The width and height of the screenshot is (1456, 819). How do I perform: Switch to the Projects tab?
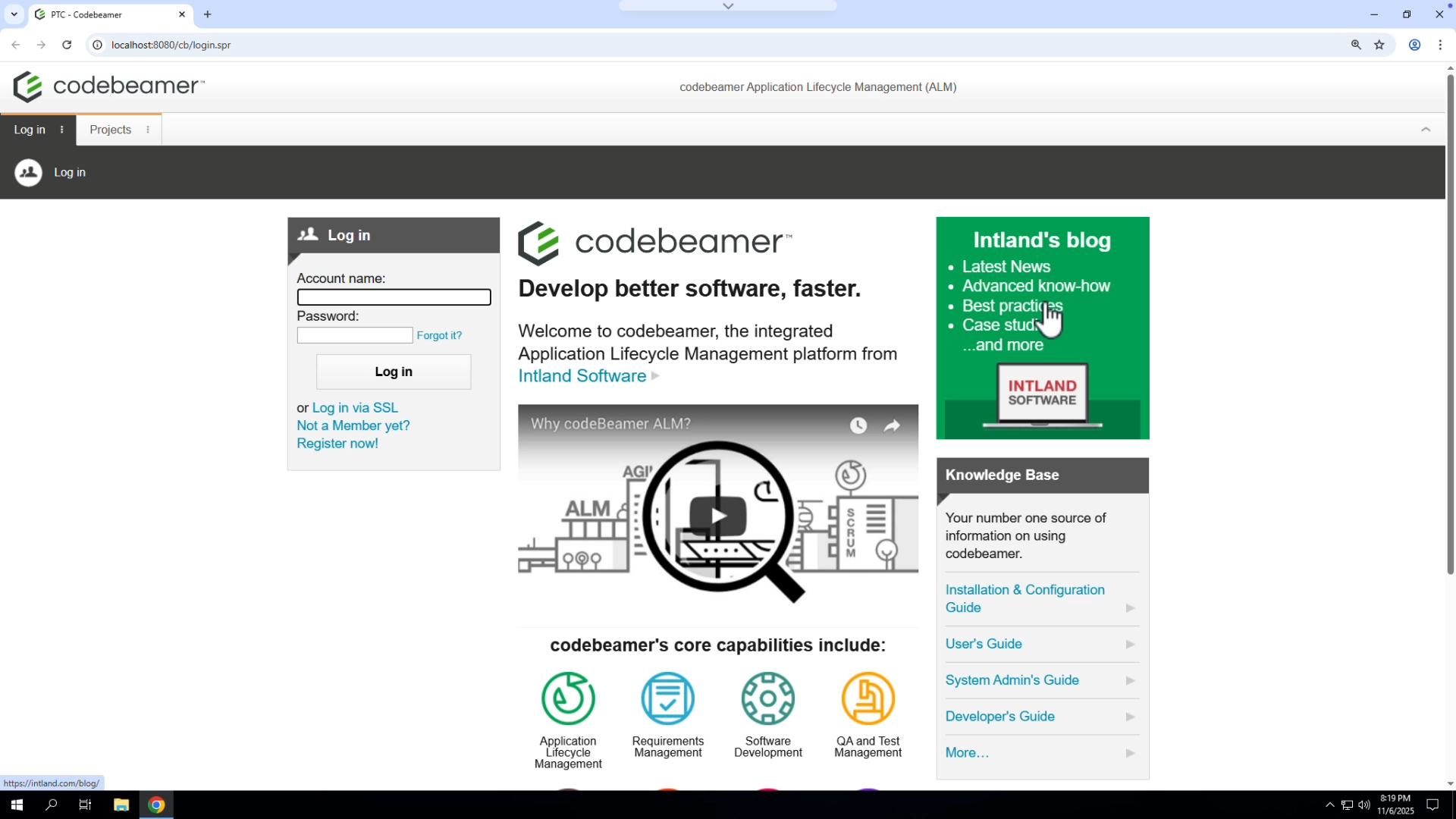point(111,130)
